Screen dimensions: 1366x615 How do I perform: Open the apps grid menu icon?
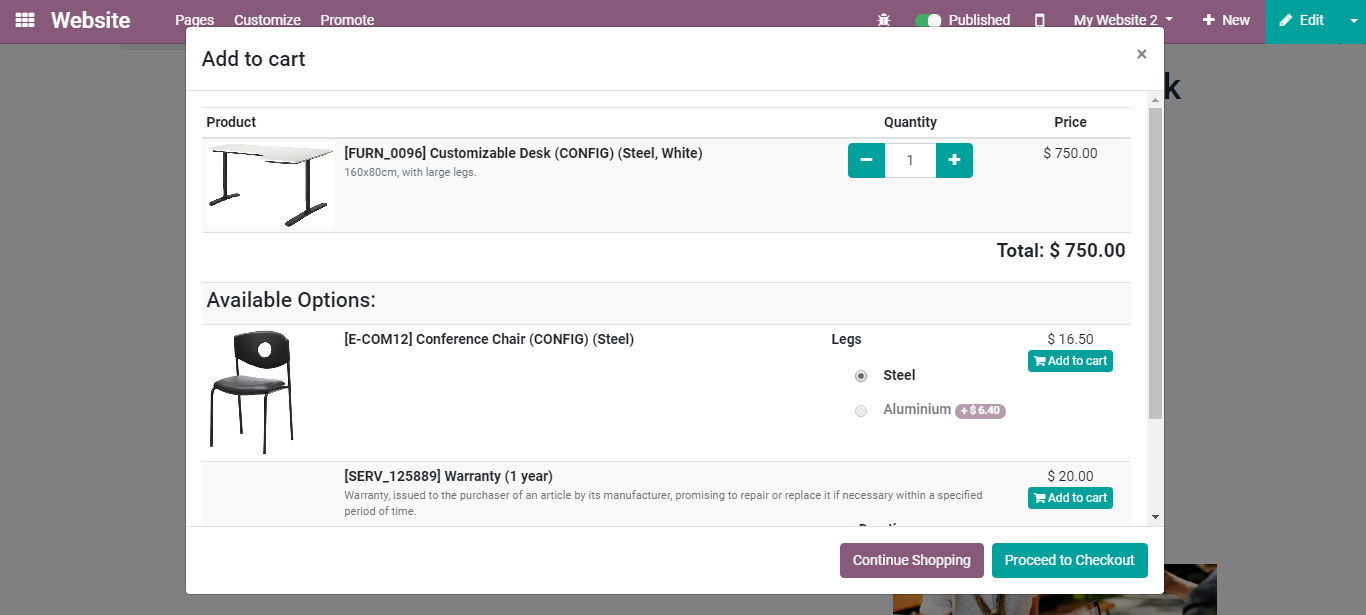(x=25, y=20)
